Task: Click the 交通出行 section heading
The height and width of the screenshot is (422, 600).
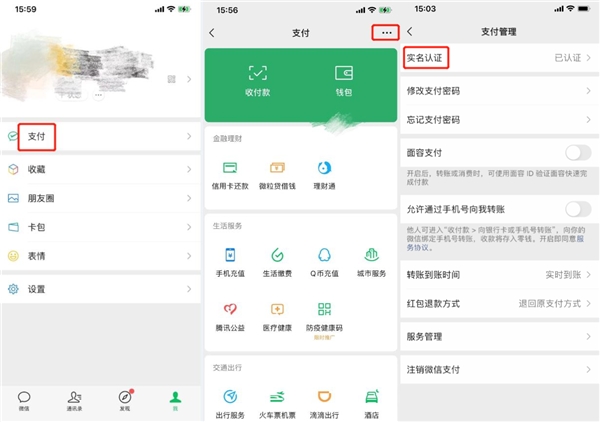Action: [227, 368]
